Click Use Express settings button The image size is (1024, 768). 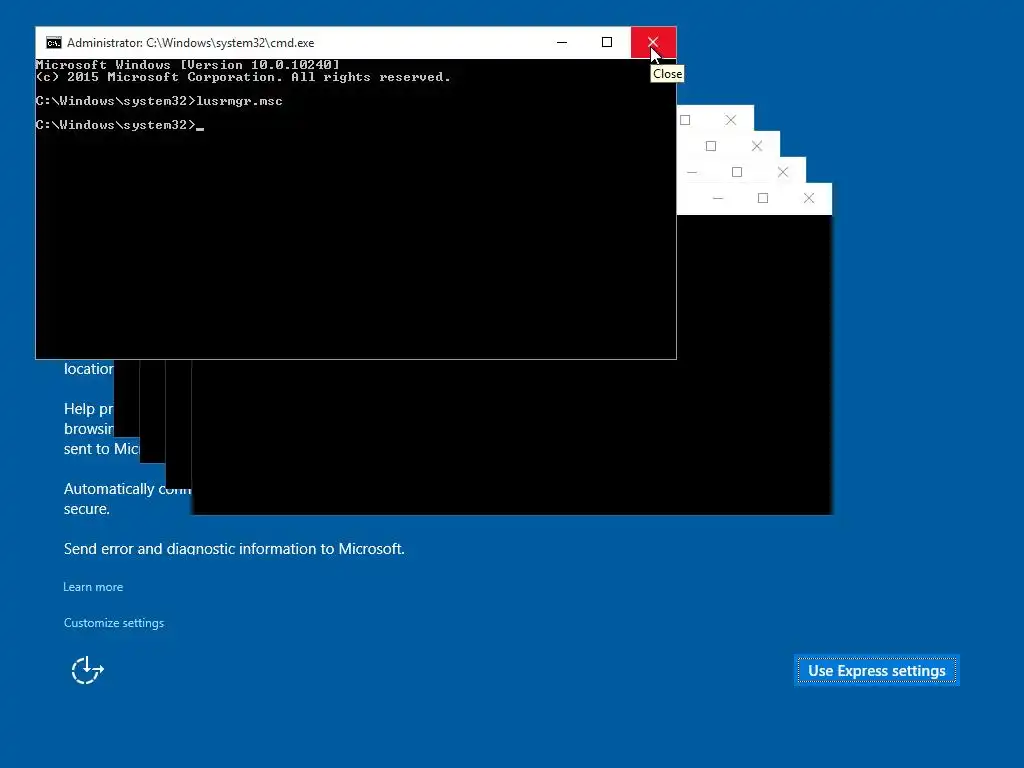(x=876, y=671)
